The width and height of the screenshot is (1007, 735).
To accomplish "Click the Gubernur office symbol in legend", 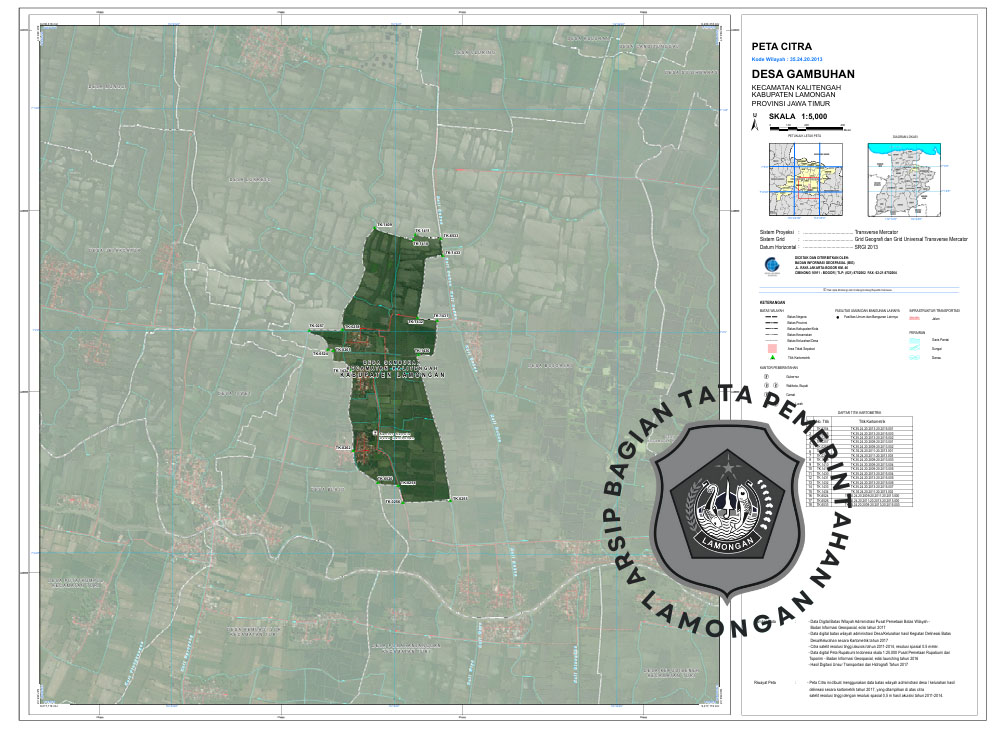I will tap(768, 375).
